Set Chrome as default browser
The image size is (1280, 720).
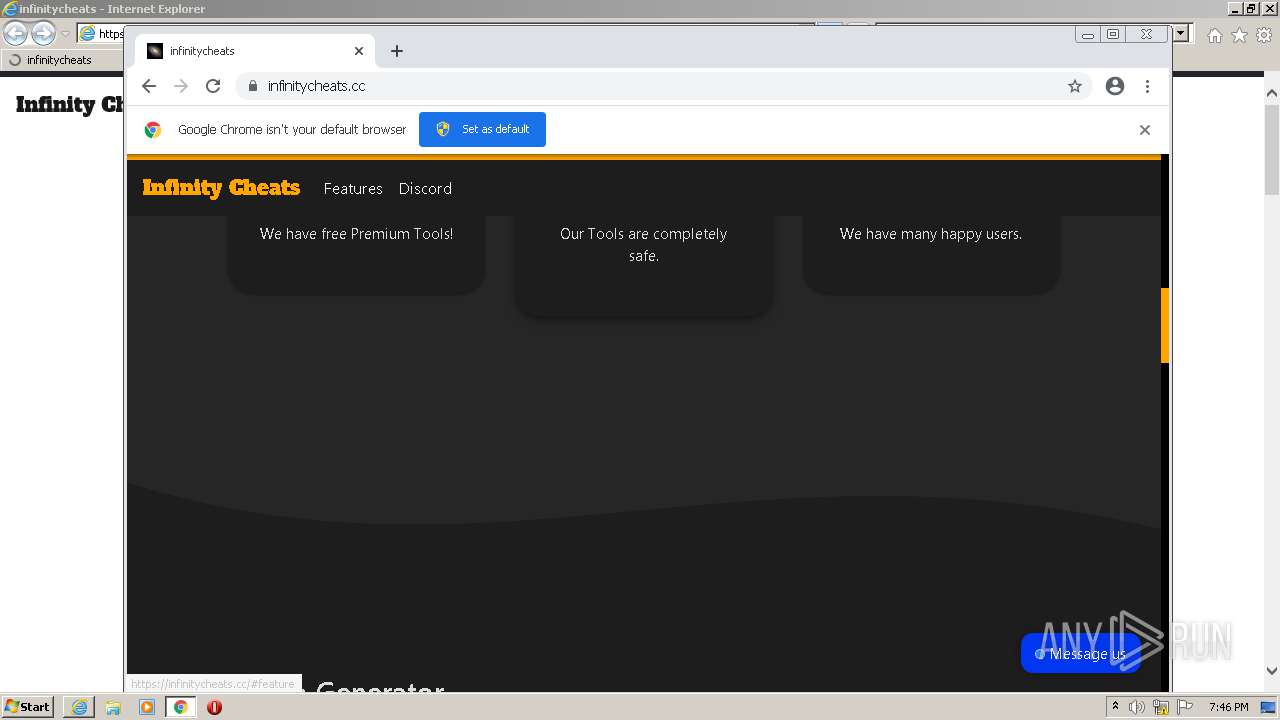(482, 129)
